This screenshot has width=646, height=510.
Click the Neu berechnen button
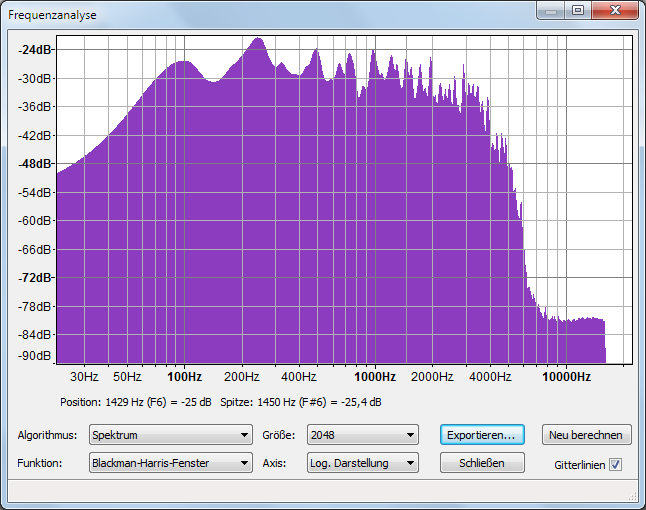586,435
